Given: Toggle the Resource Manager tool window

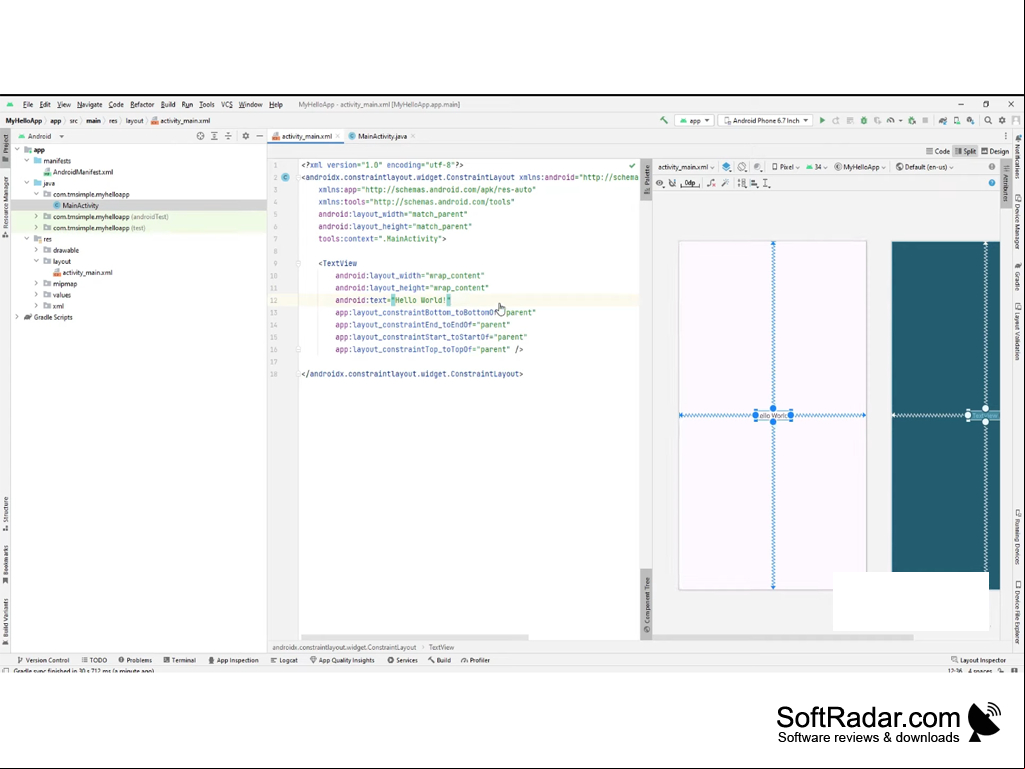Looking at the screenshot, I should click(5, 206).
